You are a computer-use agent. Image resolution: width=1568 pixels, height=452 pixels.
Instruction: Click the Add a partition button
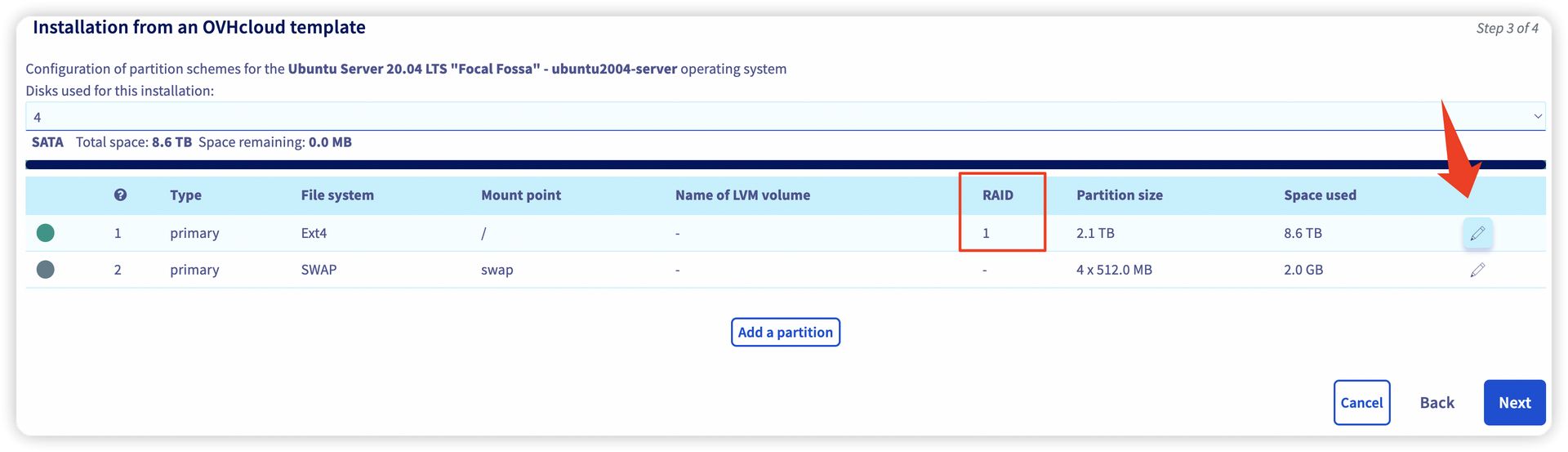pyautogui.click(x=786, y=332)
